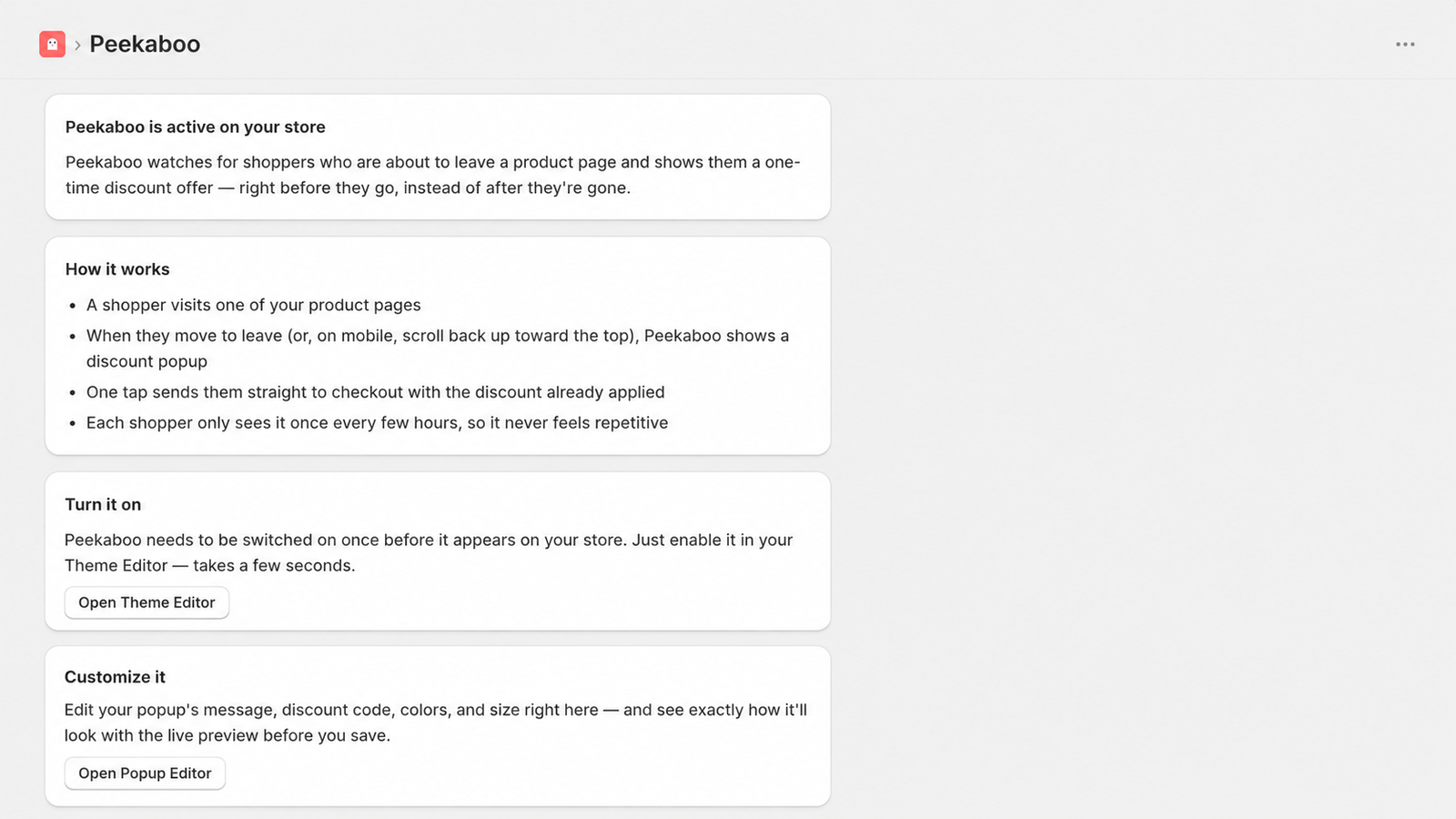The image size is (1456, 819).
Task: Click the "Customize it" heading
Action: coord(115,677)
